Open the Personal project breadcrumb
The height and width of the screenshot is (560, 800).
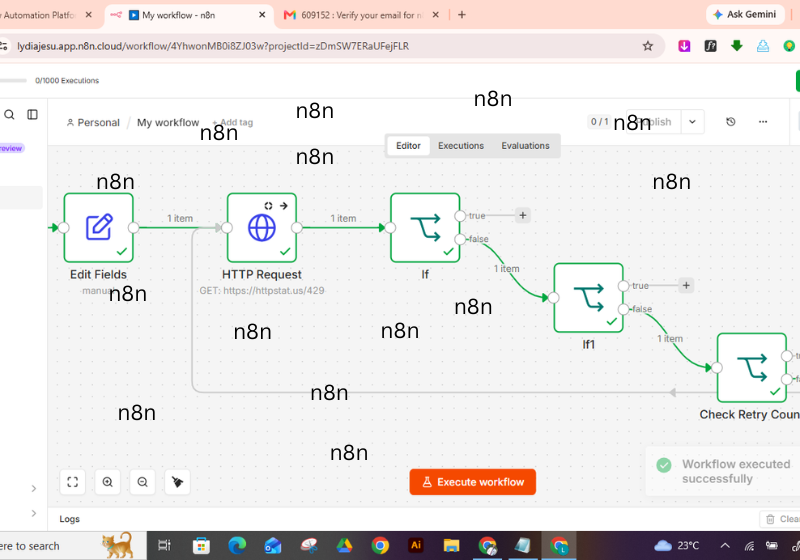pyautogui.click(x=93, y=122)
